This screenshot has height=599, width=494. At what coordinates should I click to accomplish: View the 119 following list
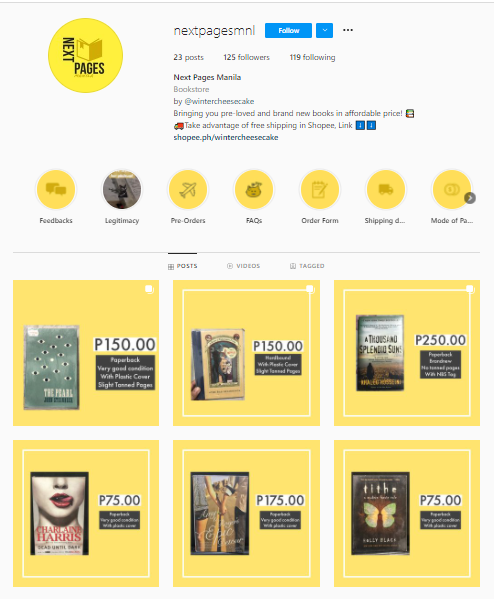tap(313, 57)
